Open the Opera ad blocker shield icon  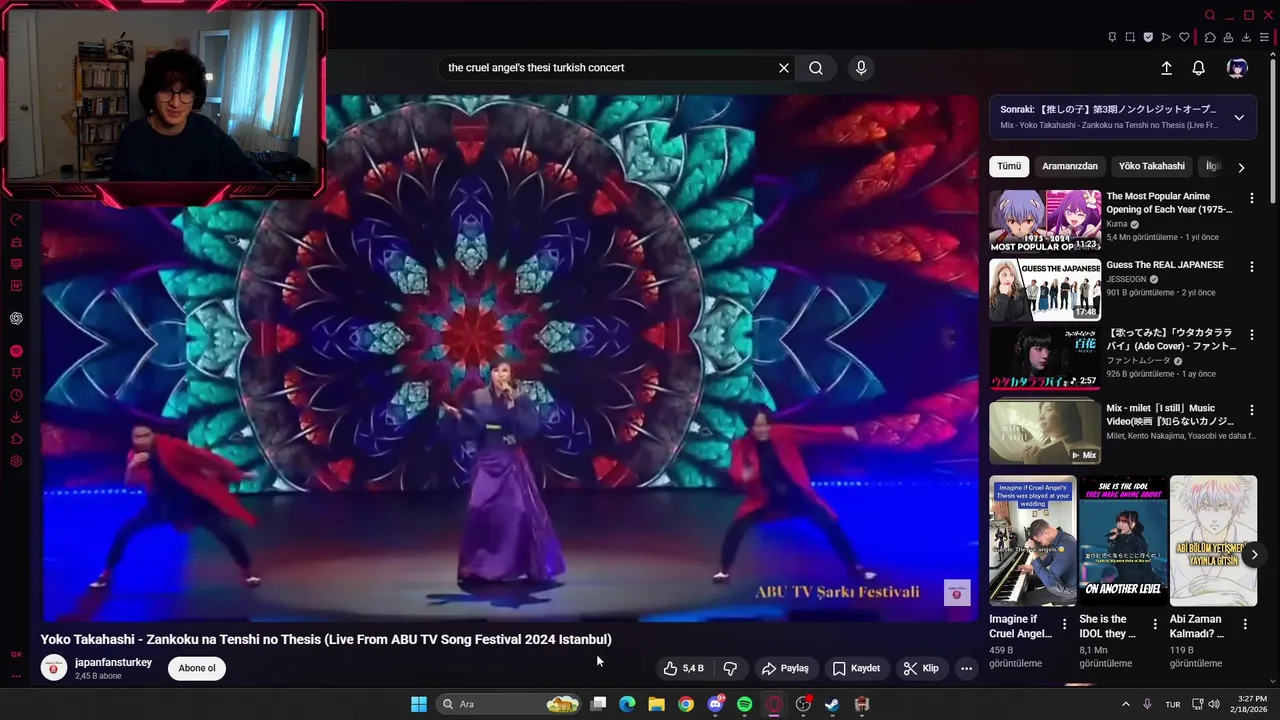click(x=1148, y=37)
